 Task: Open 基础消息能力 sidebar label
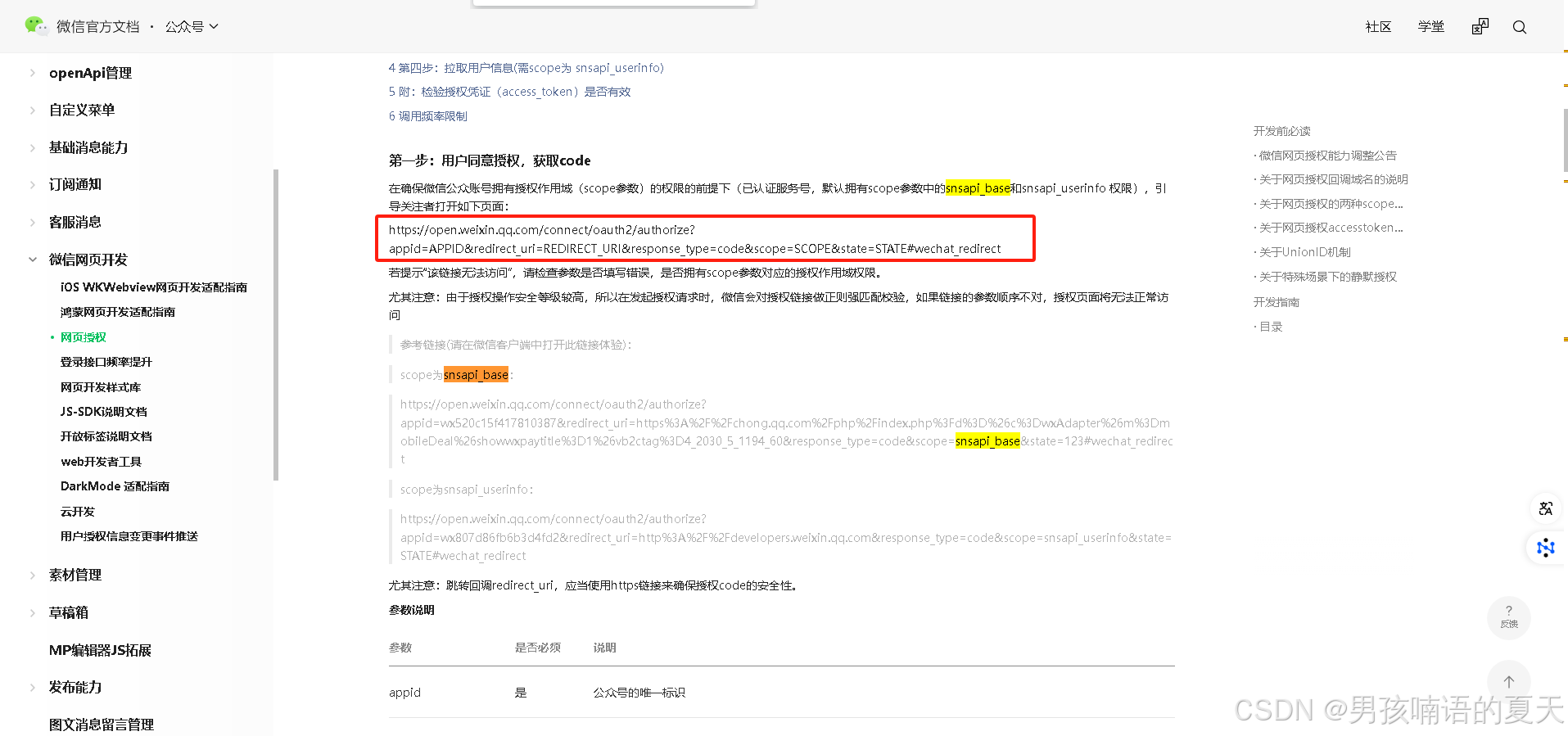point(88,147)
